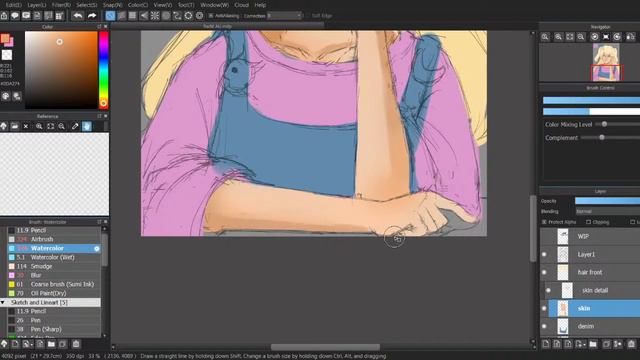The image size is (640, 360).
Task: Open the color palette icon below swatches
Action: 6,96
